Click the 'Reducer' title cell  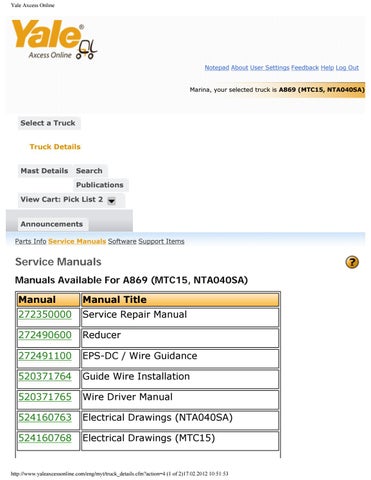[x=180, y=338]
